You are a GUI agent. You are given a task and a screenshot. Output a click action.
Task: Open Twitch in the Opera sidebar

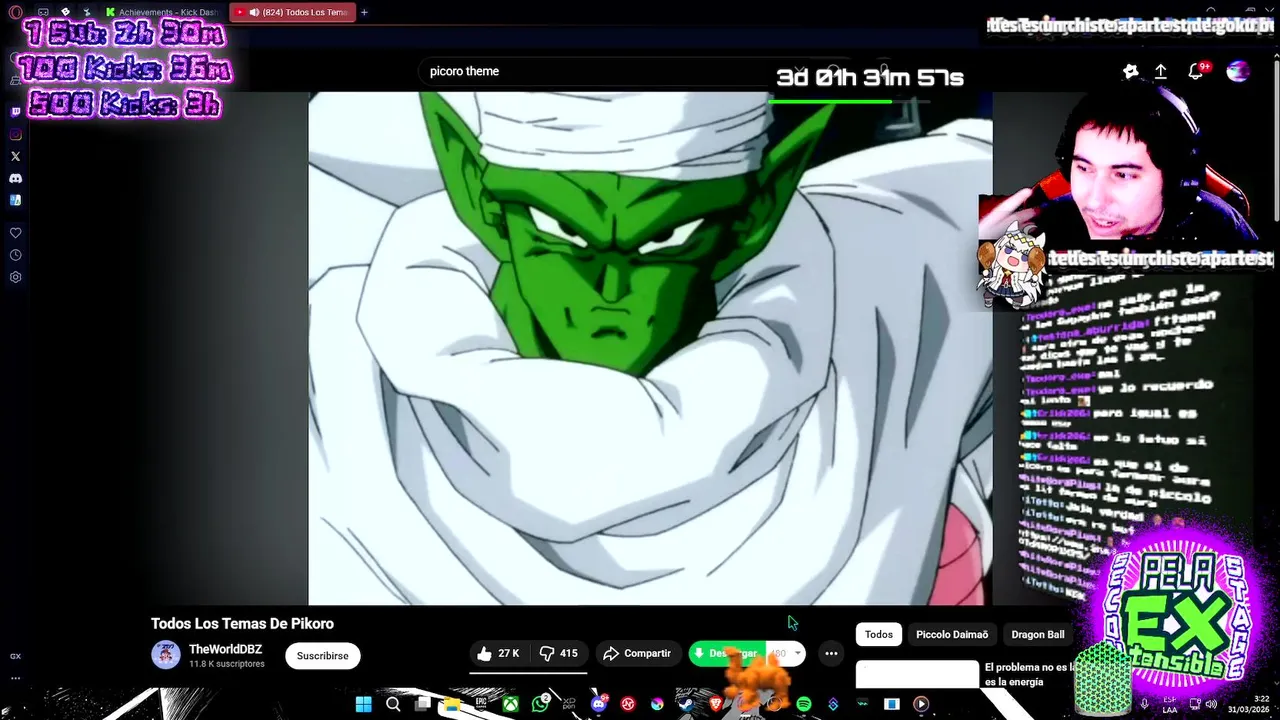tap(15, 112)
